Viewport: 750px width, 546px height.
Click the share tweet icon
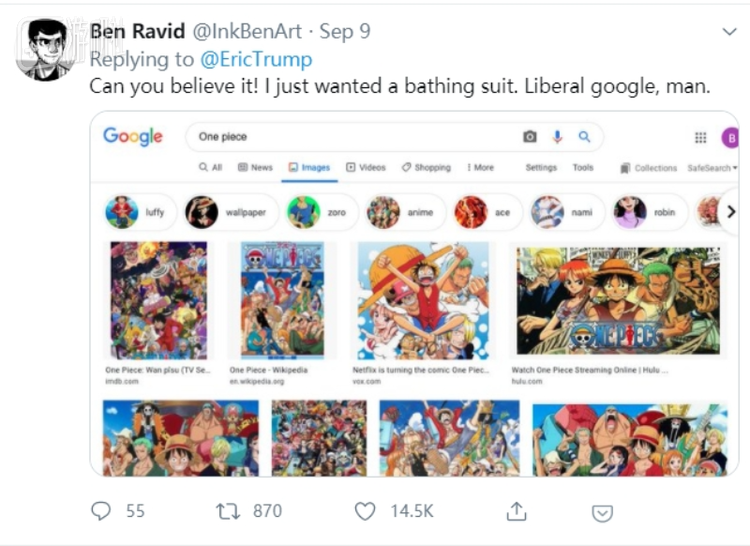[x=516, y=511]
